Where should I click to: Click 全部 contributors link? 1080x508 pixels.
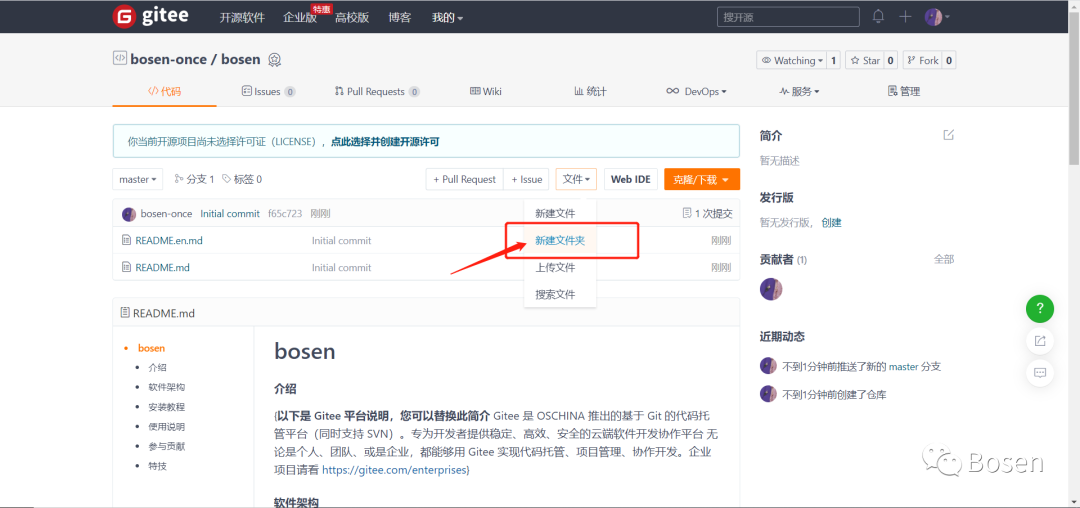944,260
